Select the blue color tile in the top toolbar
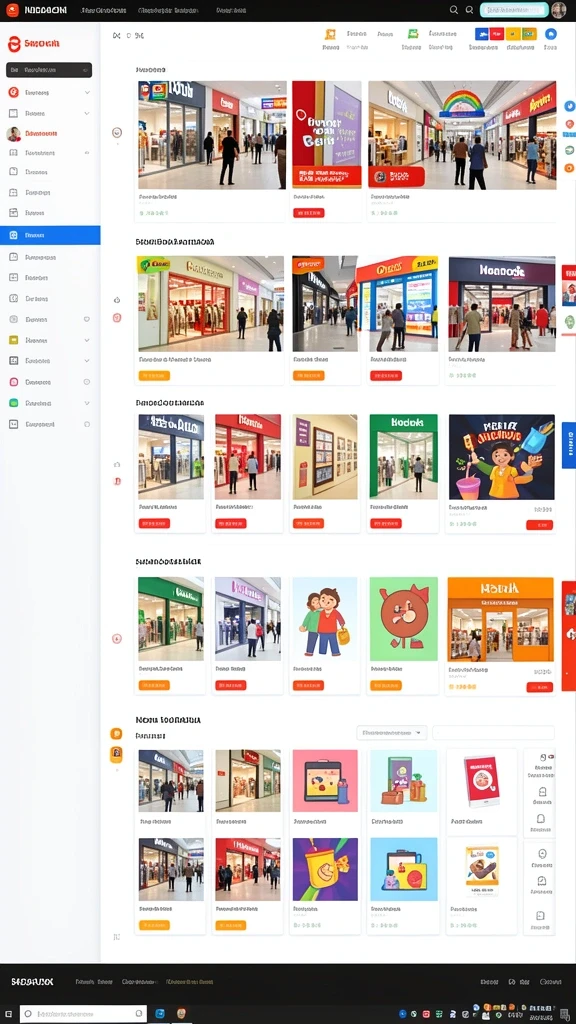Screen dimensions: 576x1024 [482, 34]
